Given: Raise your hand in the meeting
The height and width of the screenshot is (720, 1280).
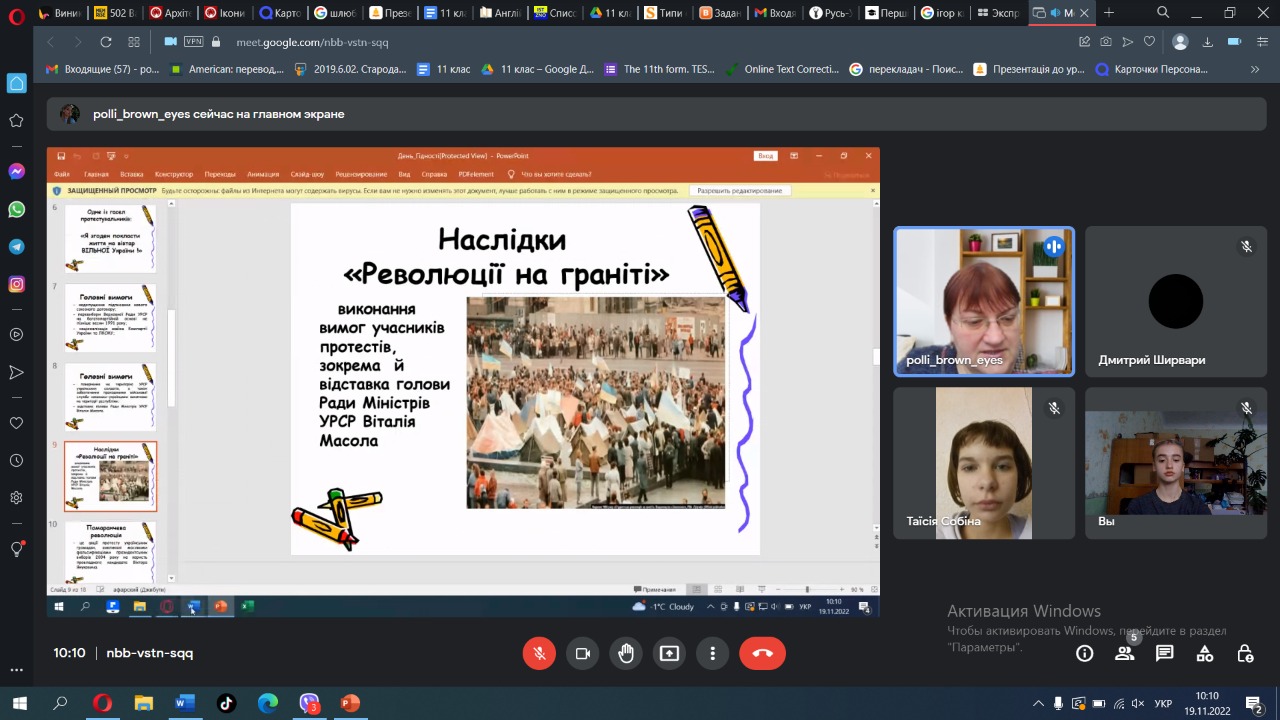Looking at the screenshot, I should (626, 653).
